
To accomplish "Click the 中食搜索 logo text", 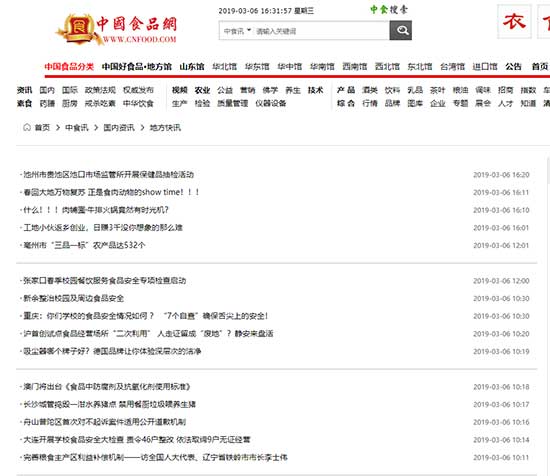I will pos(389,9).
